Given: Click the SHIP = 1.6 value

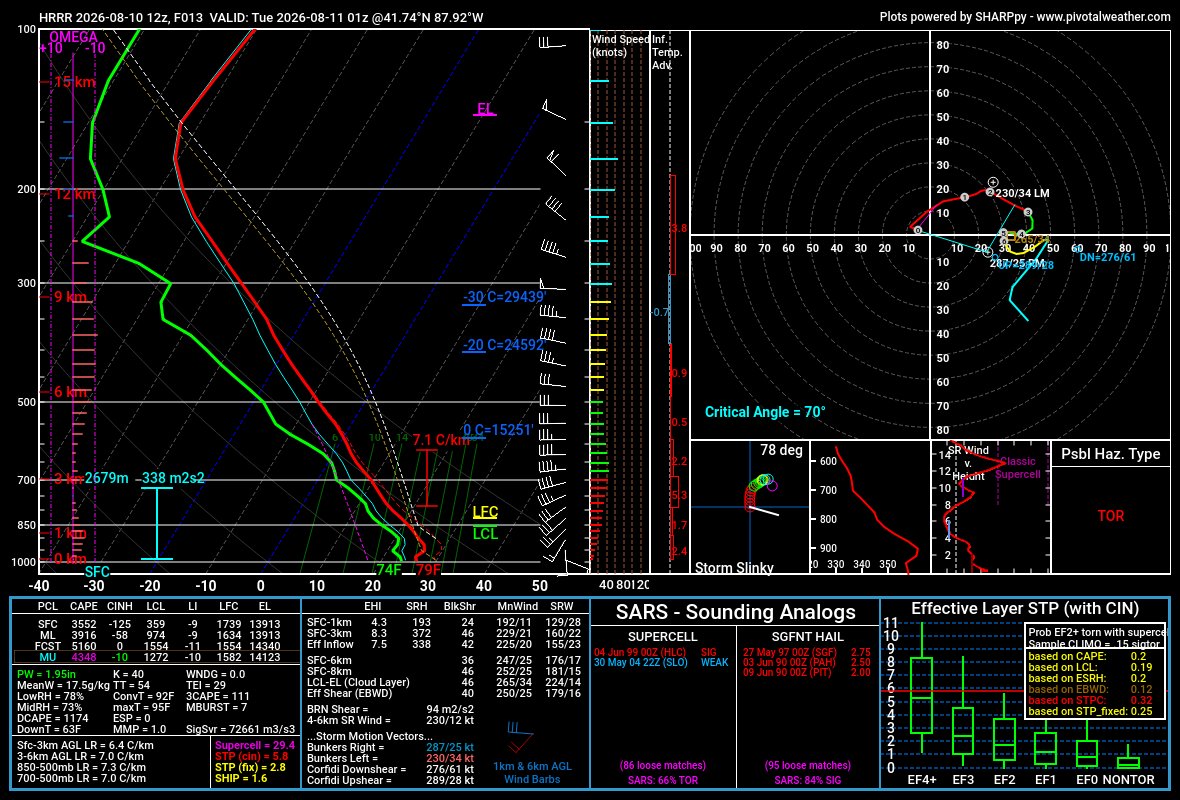Looking at the screenshot, I should tap(241, 777).
